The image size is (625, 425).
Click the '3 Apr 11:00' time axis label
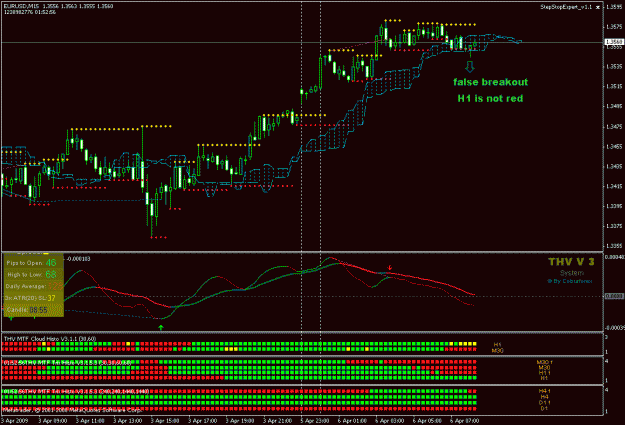(x=90, y=421)
